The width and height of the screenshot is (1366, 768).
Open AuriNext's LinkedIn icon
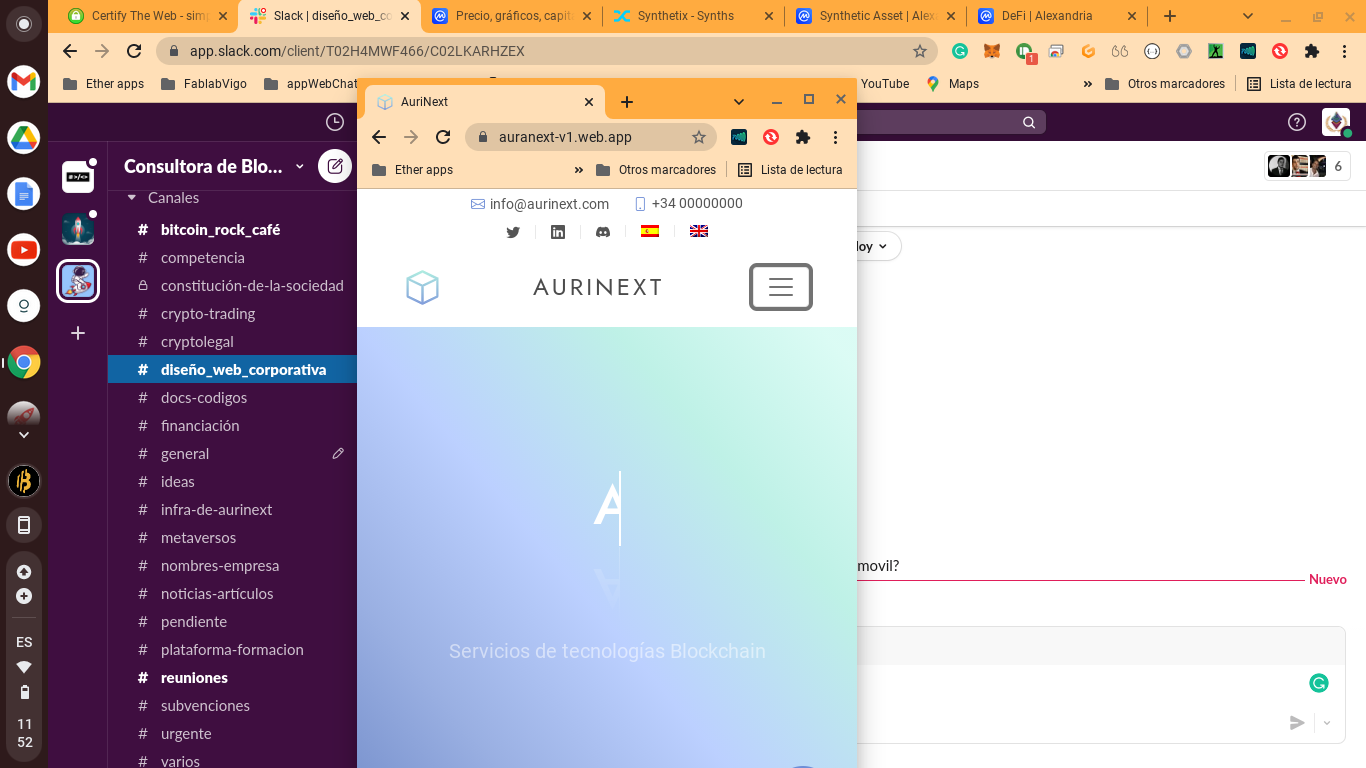(558, 232)
